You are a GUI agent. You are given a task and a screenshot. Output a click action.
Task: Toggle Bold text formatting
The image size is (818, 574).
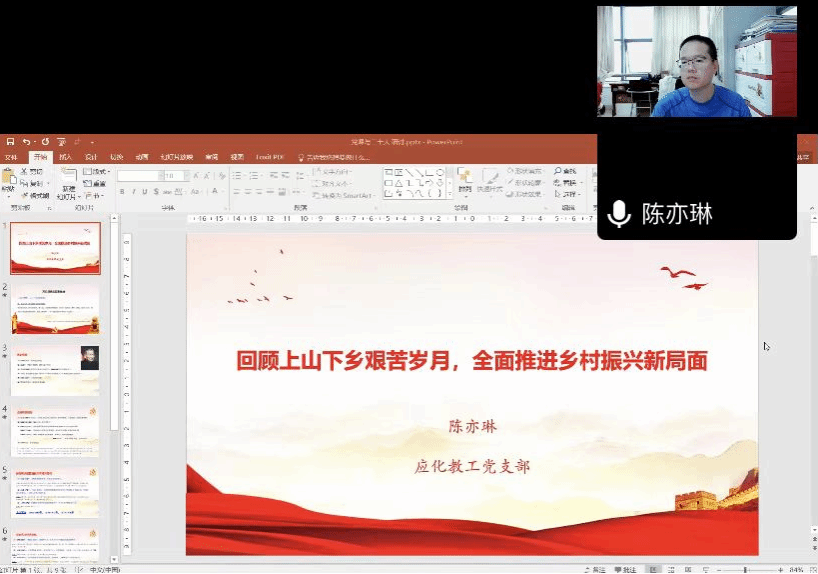click(121, 191)
